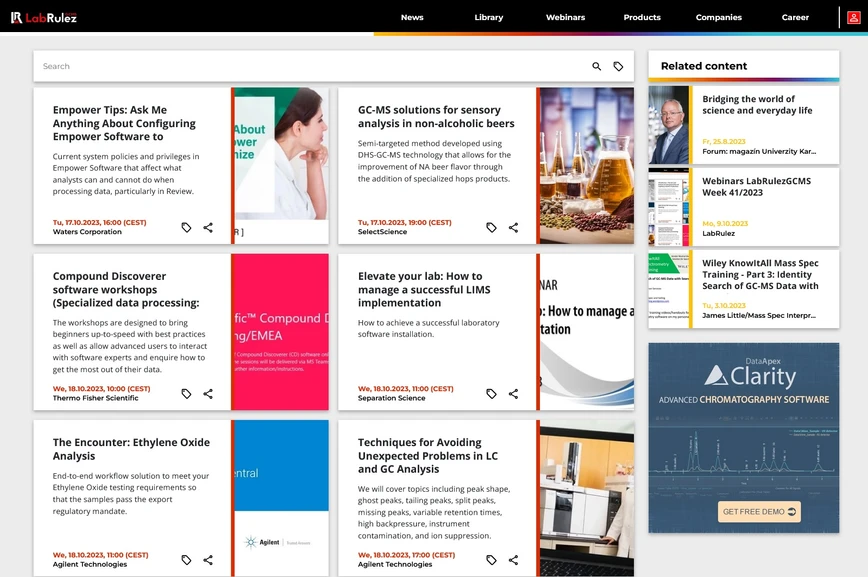The height and width of the screenshot is (577, 868).
Task: Open Bridging the world of science article
Action: [x=757, y=105]
